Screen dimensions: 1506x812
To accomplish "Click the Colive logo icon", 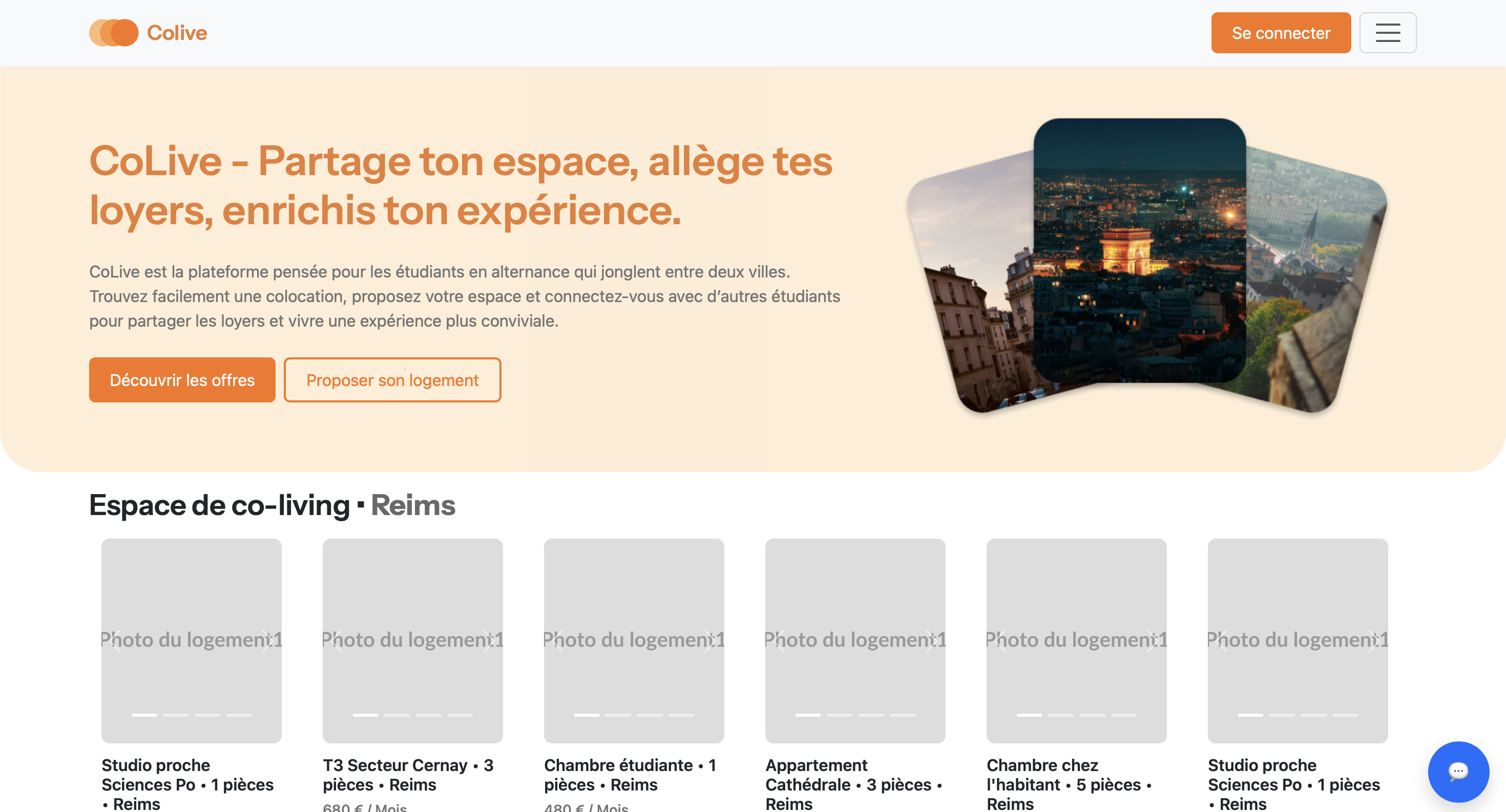I will 113,33.
